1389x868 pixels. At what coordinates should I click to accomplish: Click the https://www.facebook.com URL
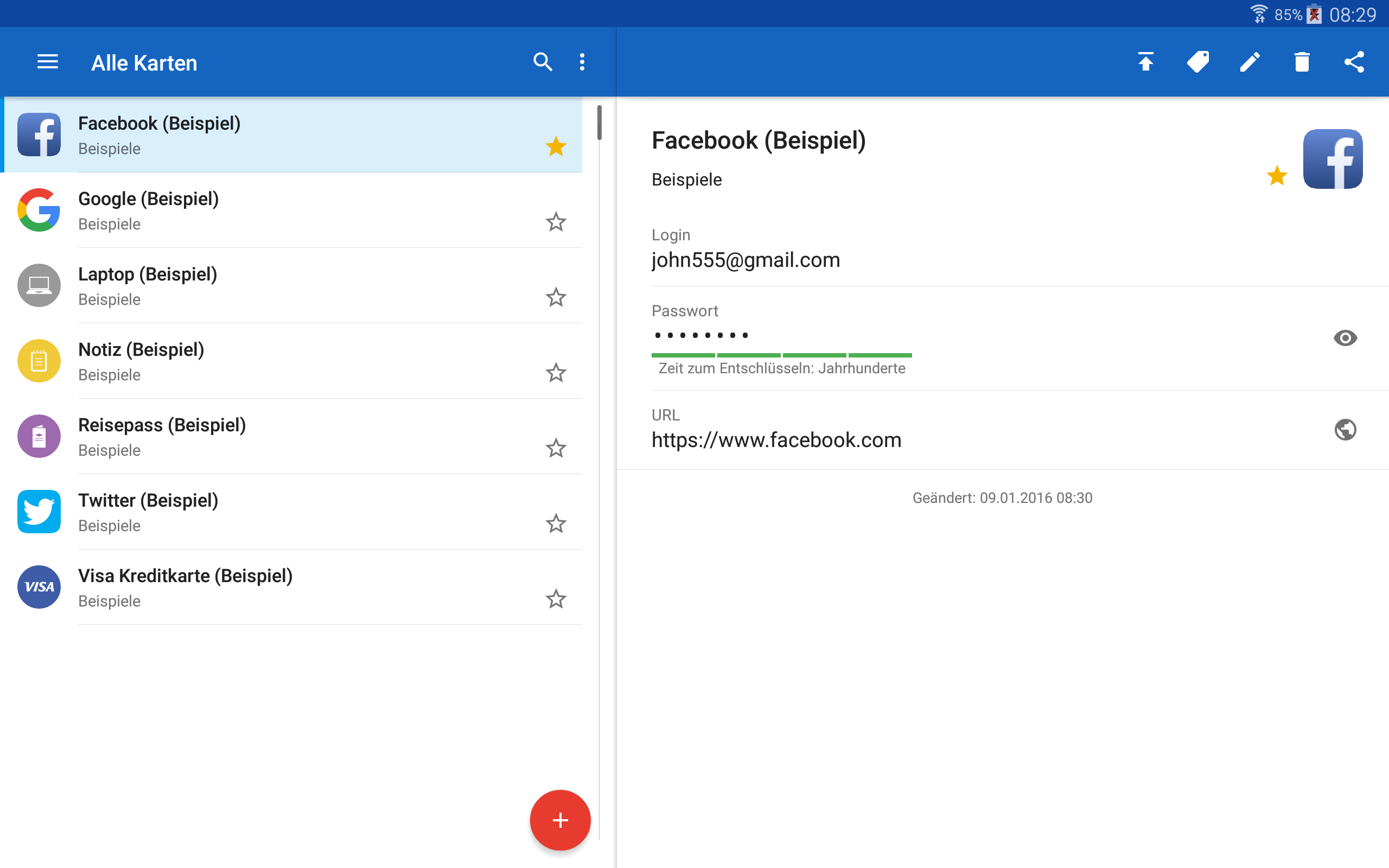tap(776, 441)
